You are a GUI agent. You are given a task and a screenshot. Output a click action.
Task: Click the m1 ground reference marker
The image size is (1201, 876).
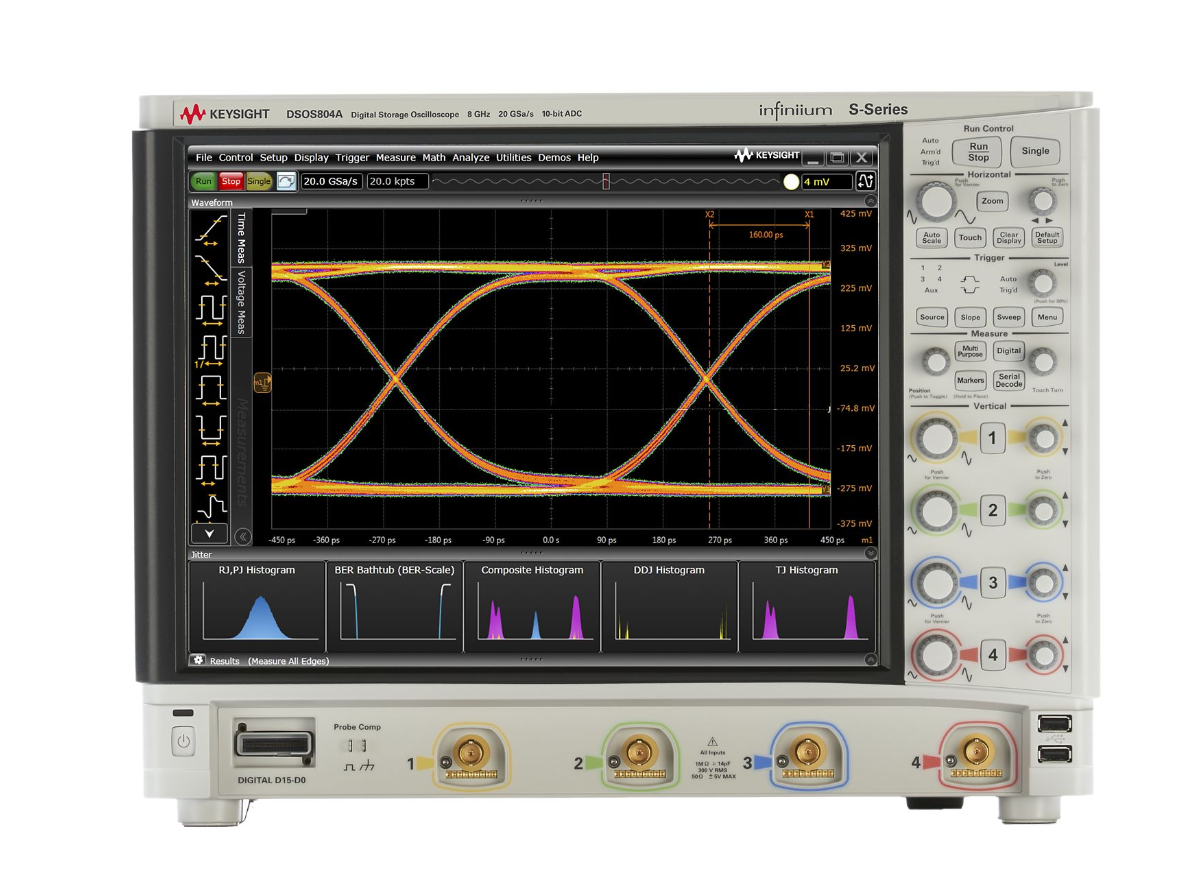(262, 382)
